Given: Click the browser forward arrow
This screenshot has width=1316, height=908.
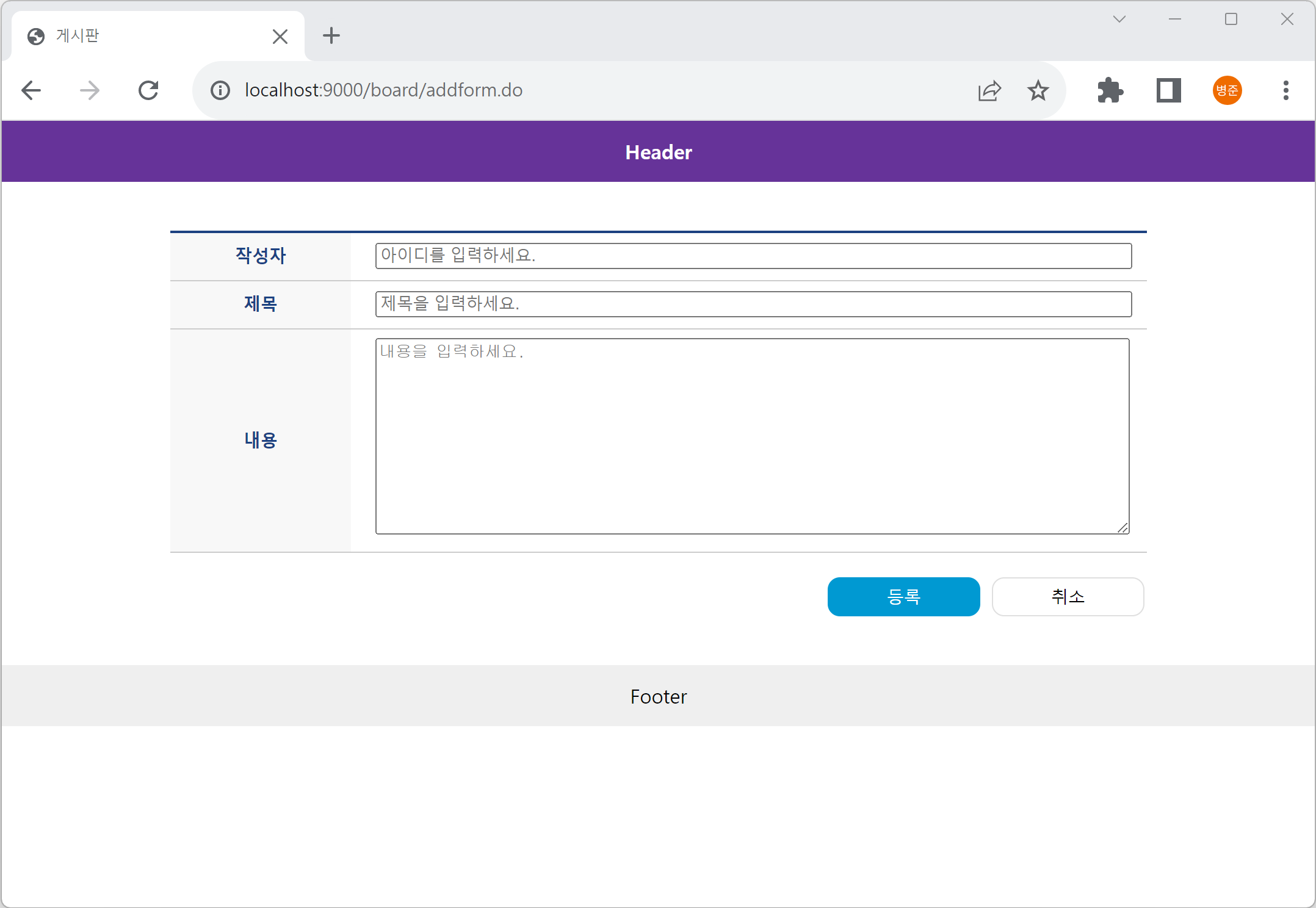Looking at the screenshot, I should [90, 90].
